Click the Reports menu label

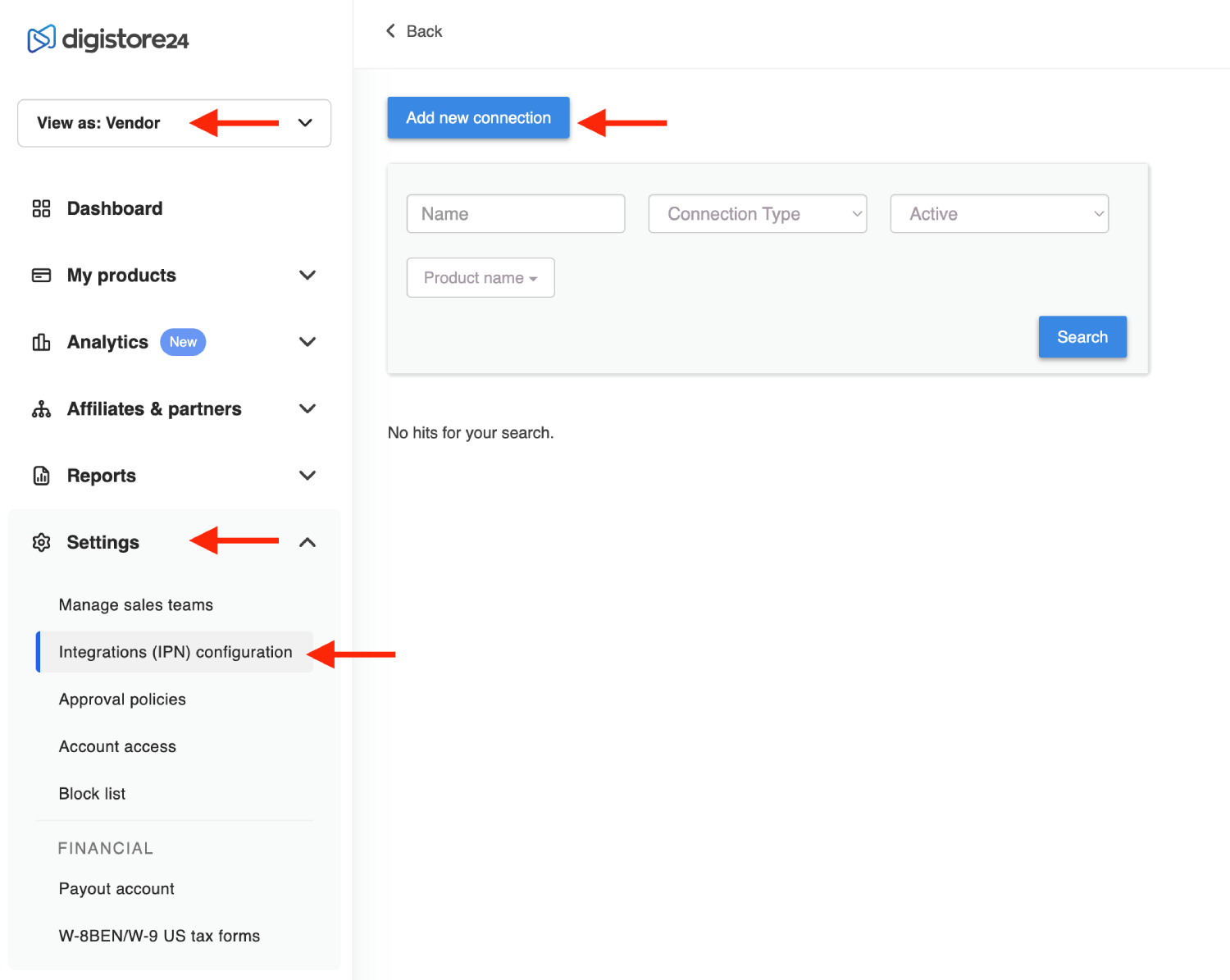tap(102, 476)
